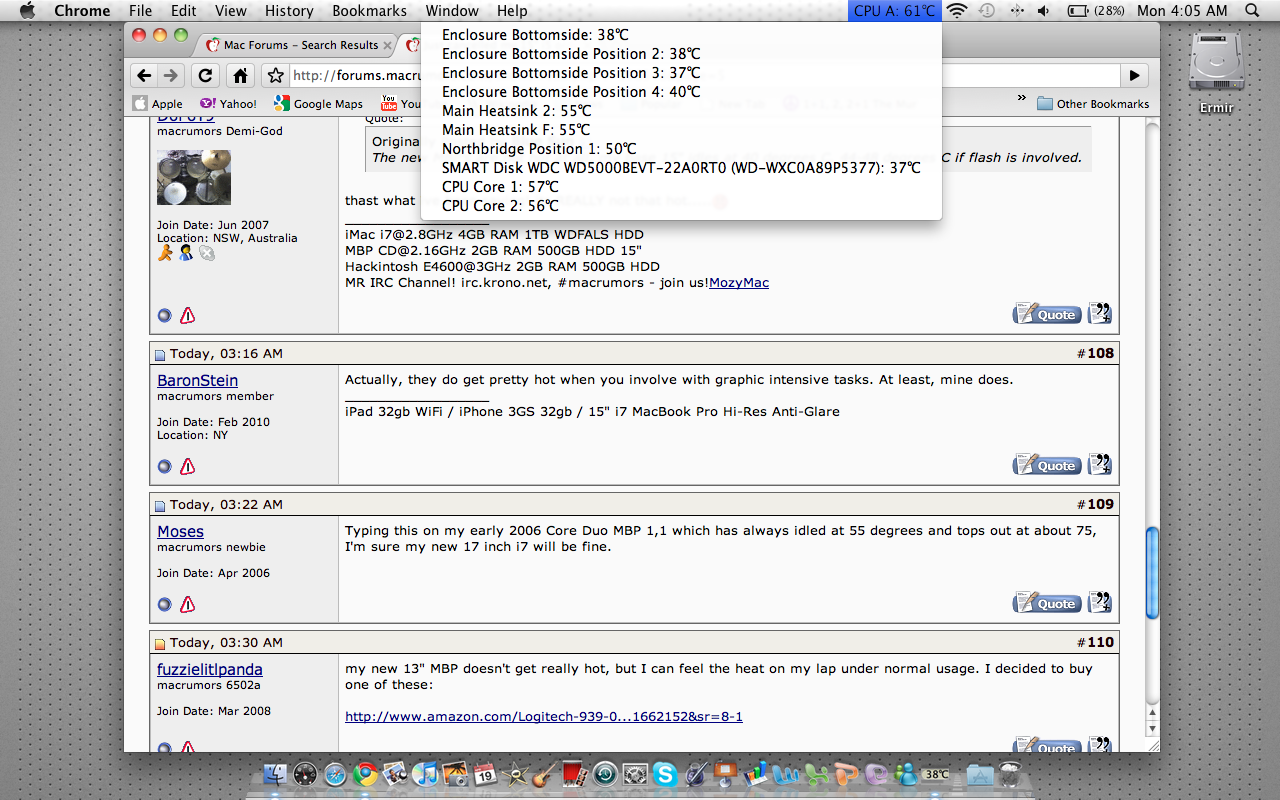Go back with the browser back arrow
This screenshot has width=1280, height=800.
pos(144,75)
